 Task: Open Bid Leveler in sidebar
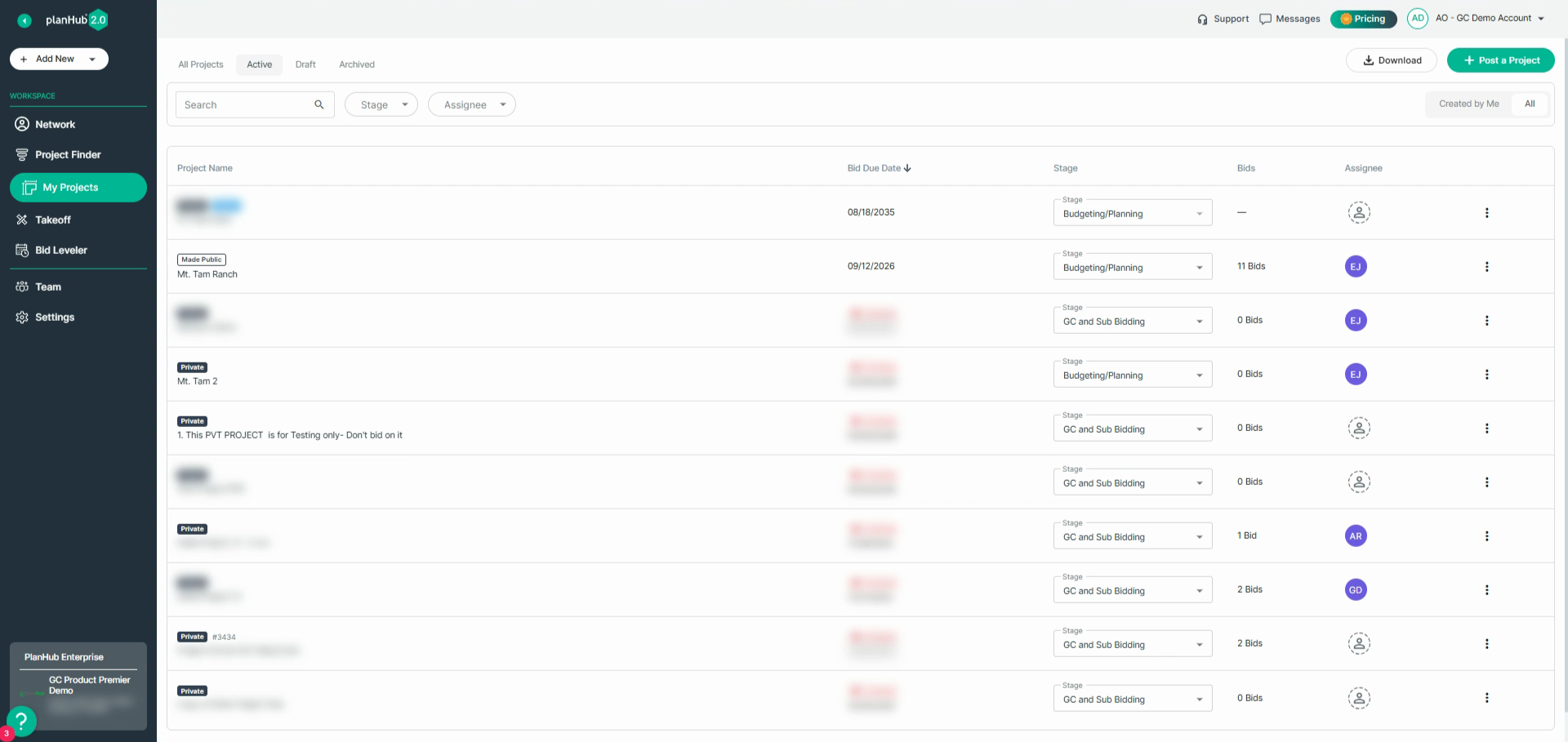pyautogui.click(x=60, y=250)
